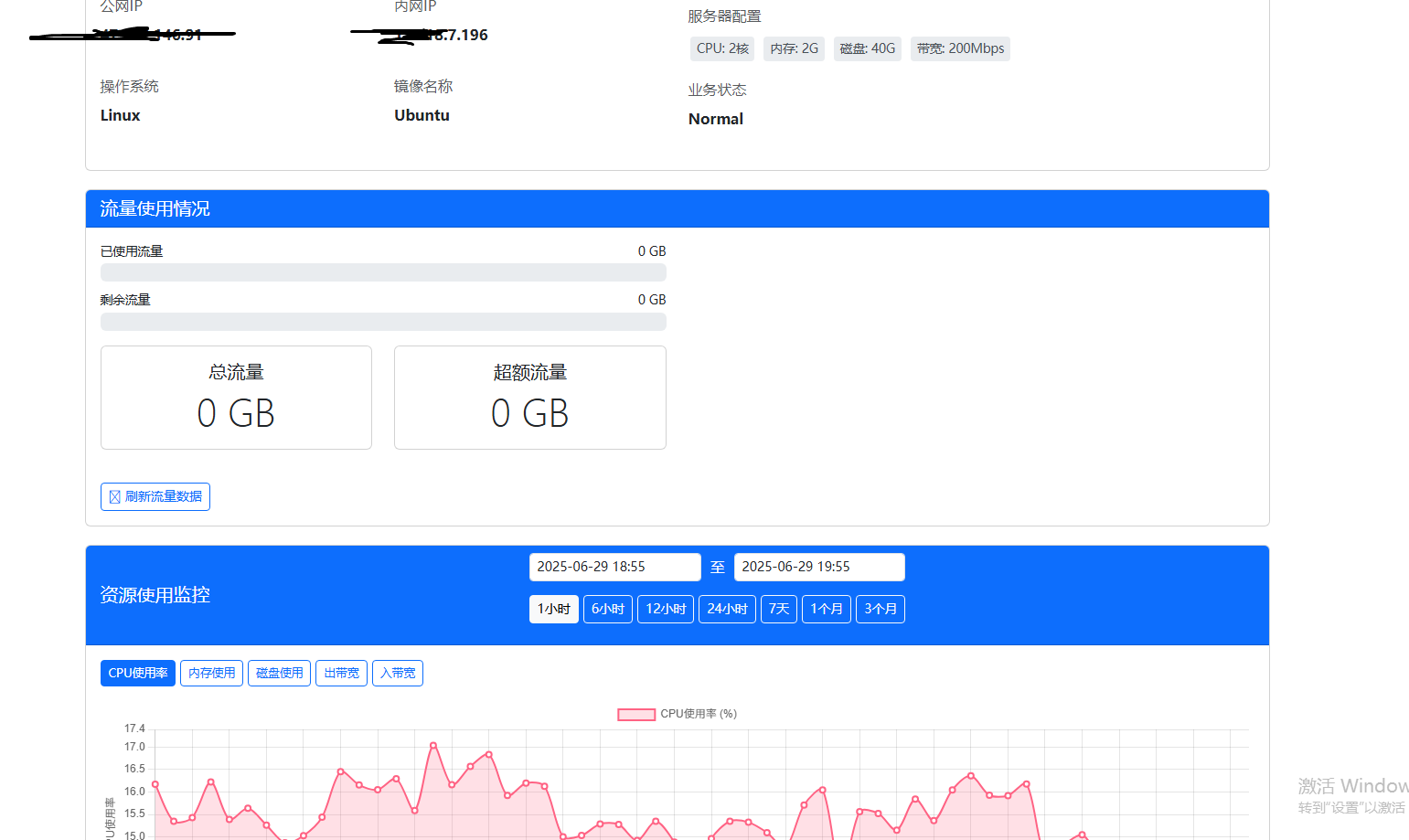Click the Linux operating system value

(x=121, y=115)
